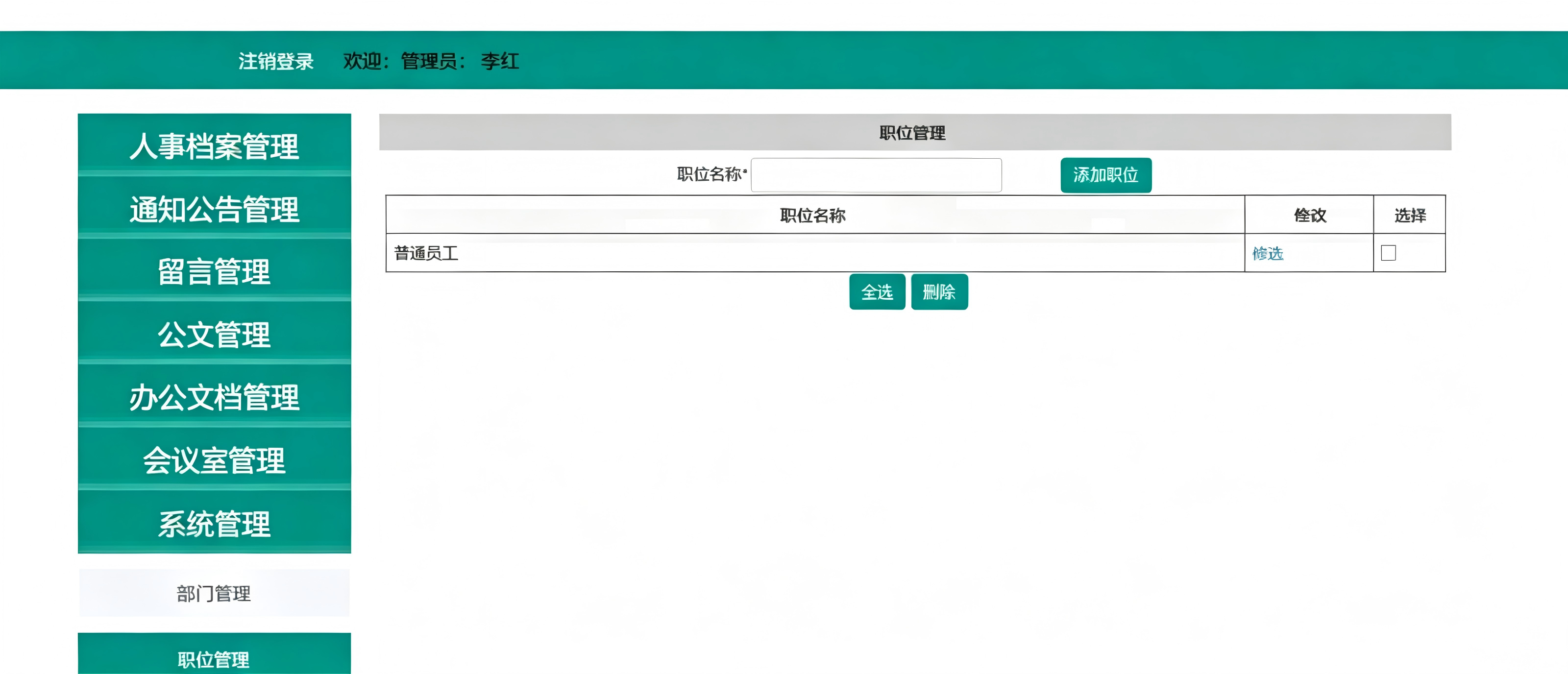Click the 普通员工 table cell
This screenshot has height=674, width=1568.
[815, 253]
